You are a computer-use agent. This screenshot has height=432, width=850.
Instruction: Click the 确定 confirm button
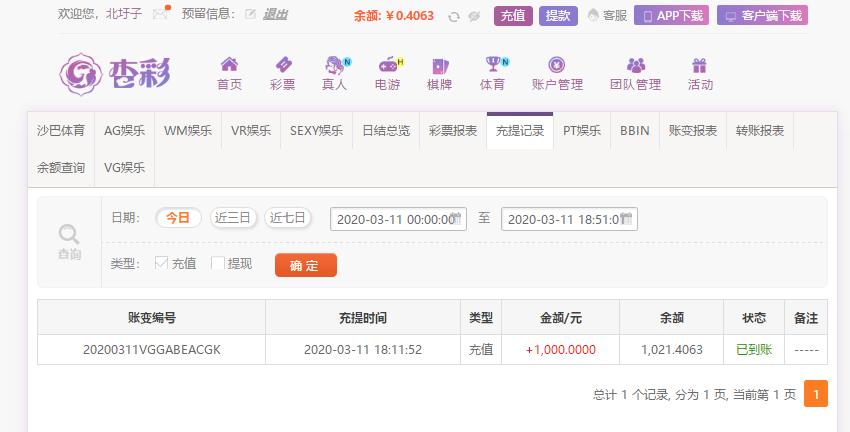coord(306,265)
